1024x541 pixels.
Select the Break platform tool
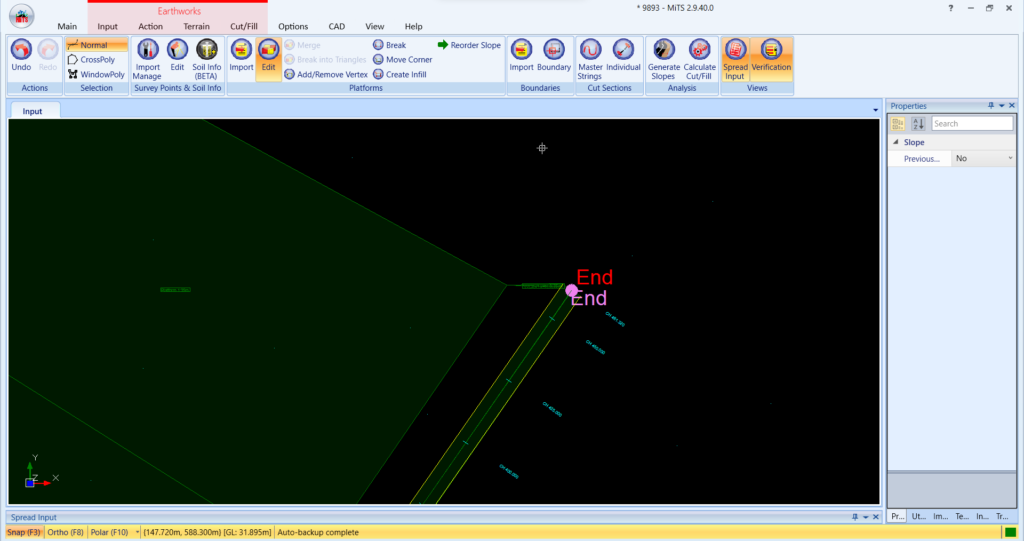(389, 45)
